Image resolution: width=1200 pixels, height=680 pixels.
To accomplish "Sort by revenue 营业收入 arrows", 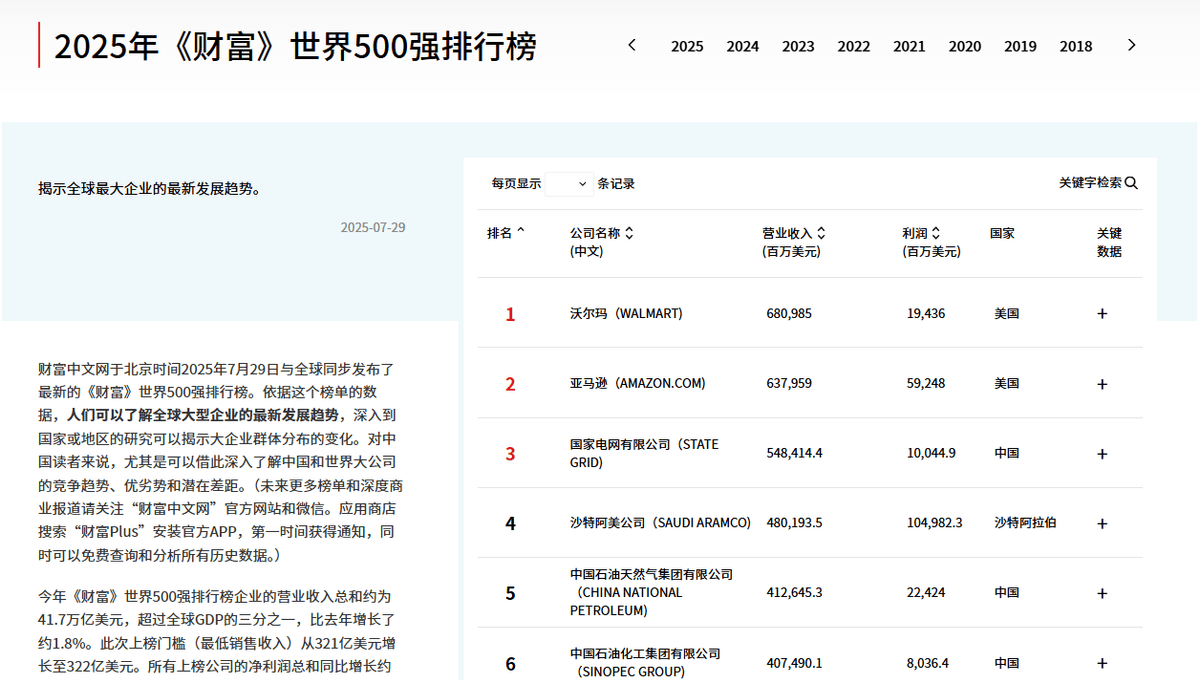I will [821, 233].
